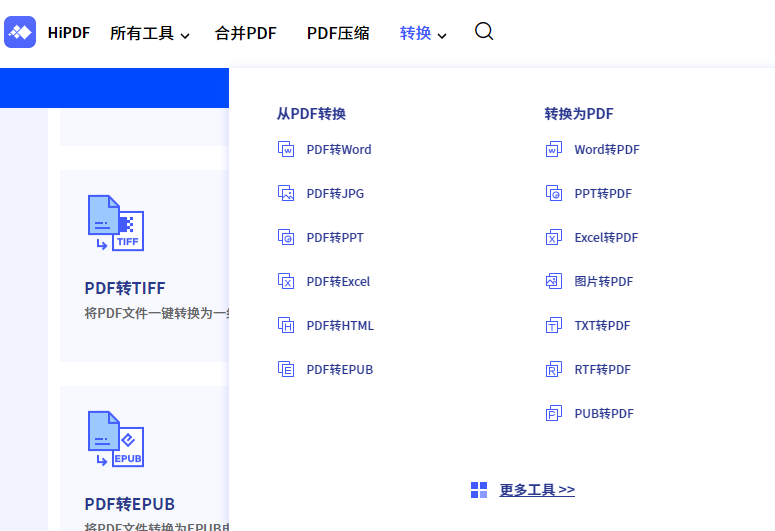Screen dimensions: 775x531
Task: Click the PDF转EPUB menu icon
Action: tap(286, 369)
